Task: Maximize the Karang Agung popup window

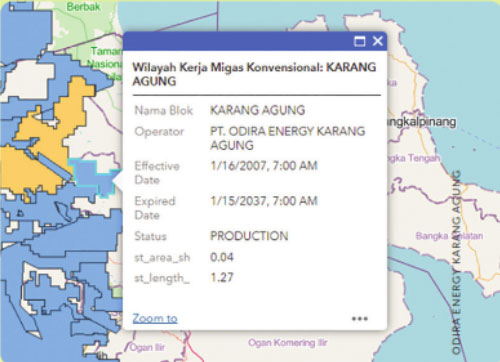Action: pos(359,42)
